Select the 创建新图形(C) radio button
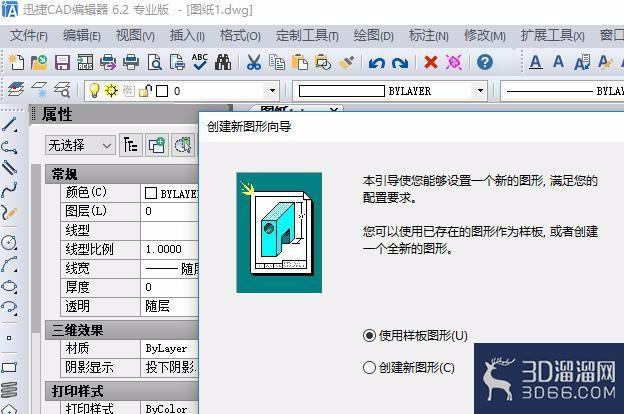624x414 pixels. pyautogui.click(x=369, y=367)
